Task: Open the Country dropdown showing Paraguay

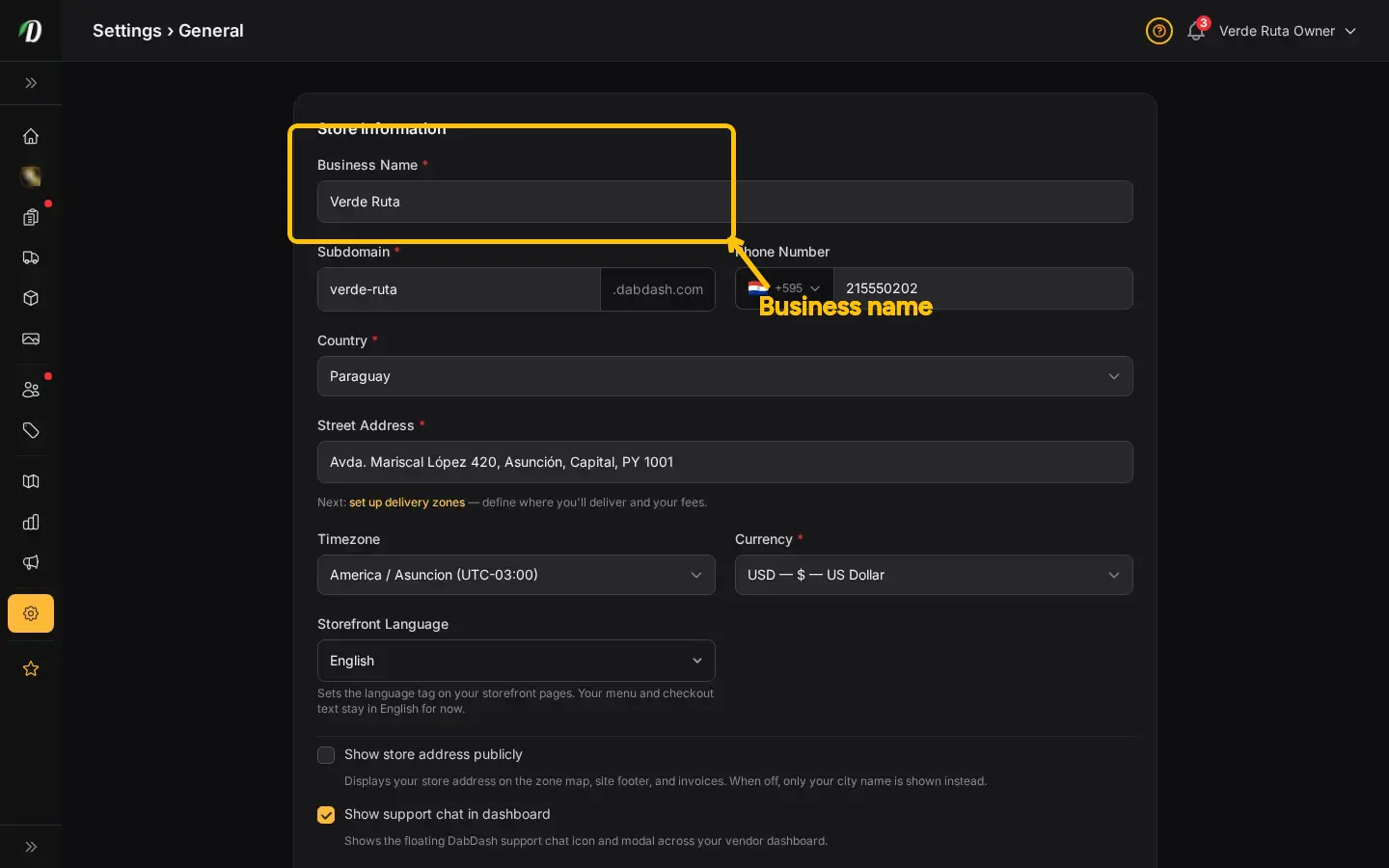Action: (725, 376)
